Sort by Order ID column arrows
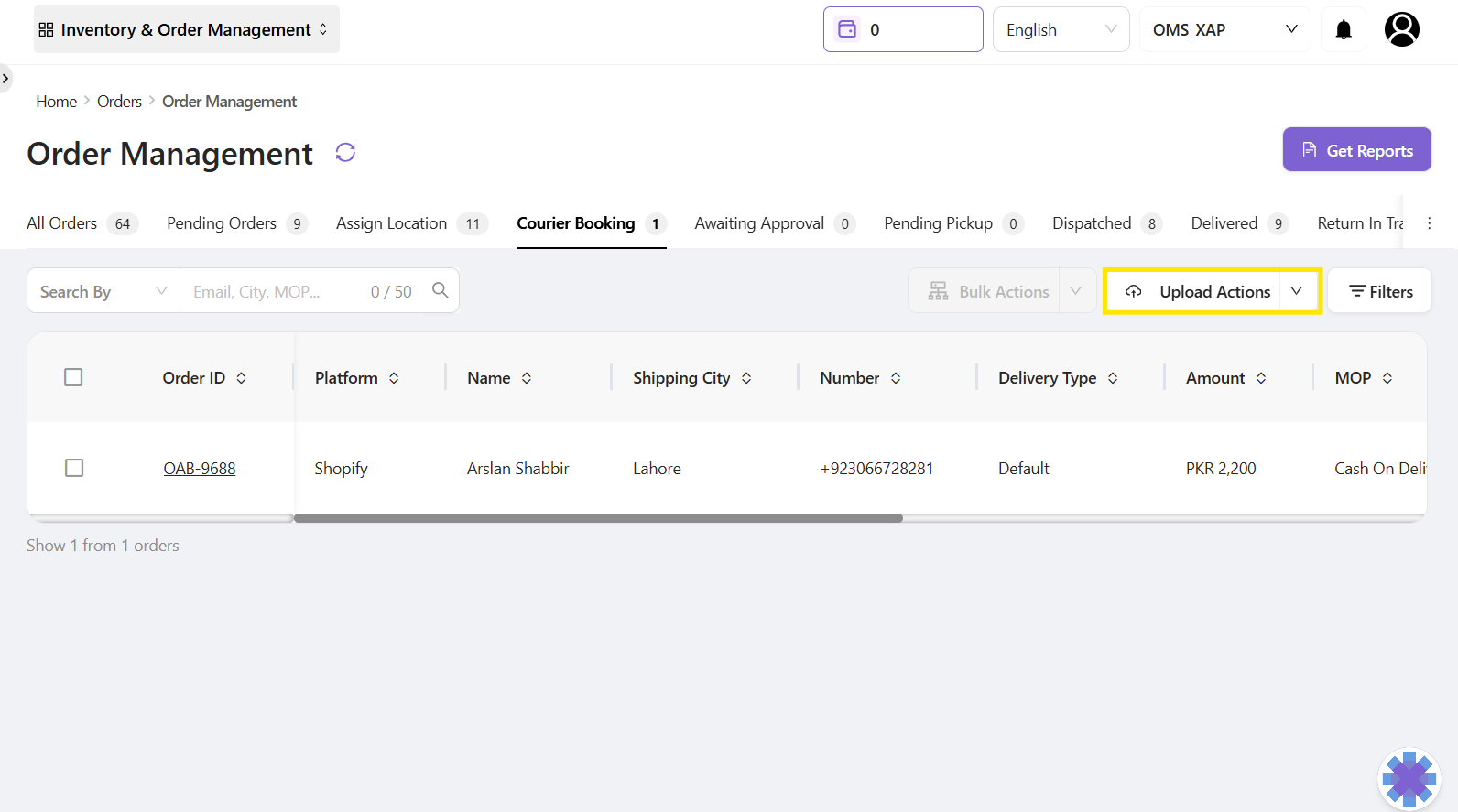 [x=242, y=378]
